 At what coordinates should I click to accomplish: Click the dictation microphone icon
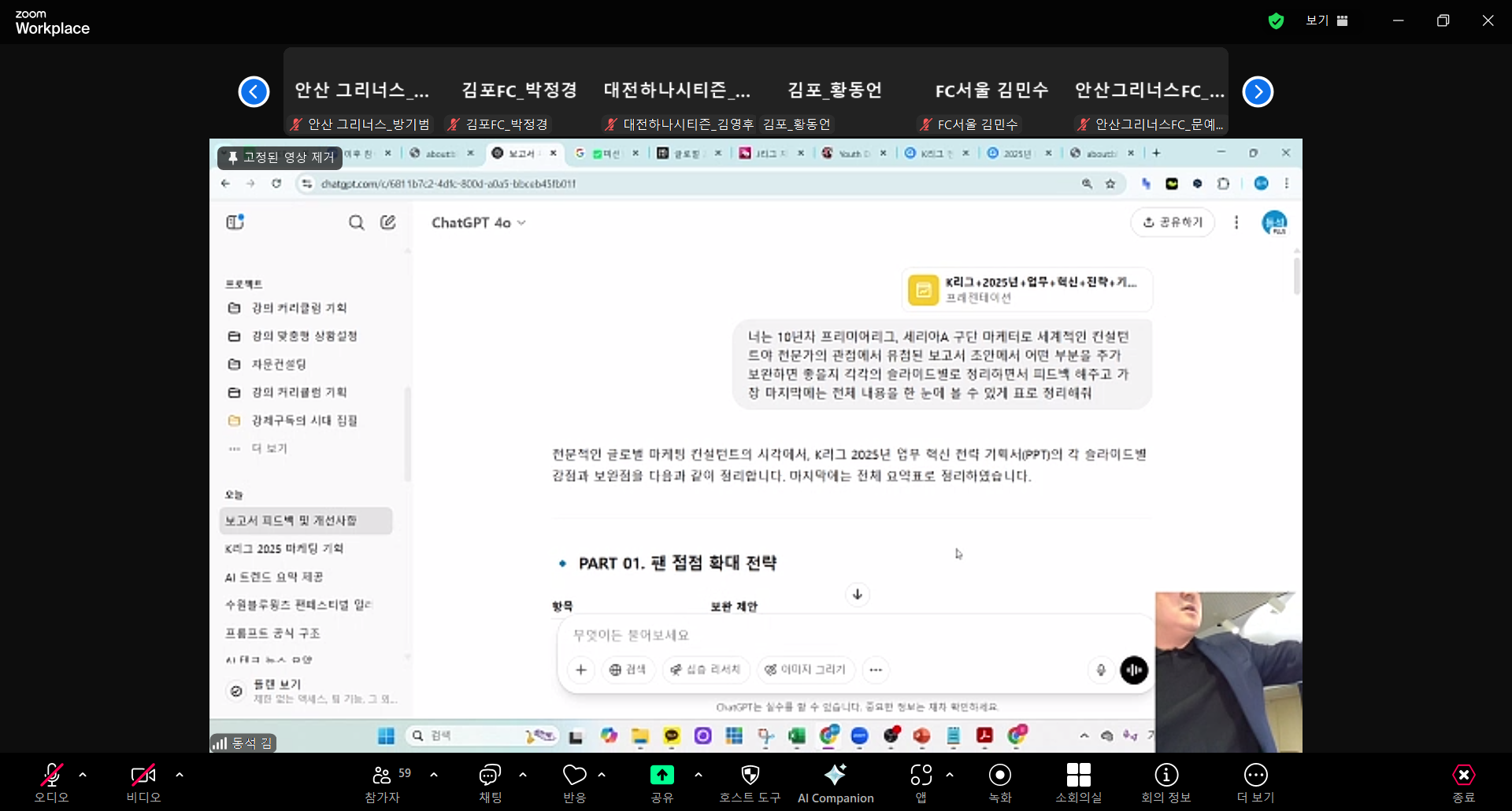1101,670
